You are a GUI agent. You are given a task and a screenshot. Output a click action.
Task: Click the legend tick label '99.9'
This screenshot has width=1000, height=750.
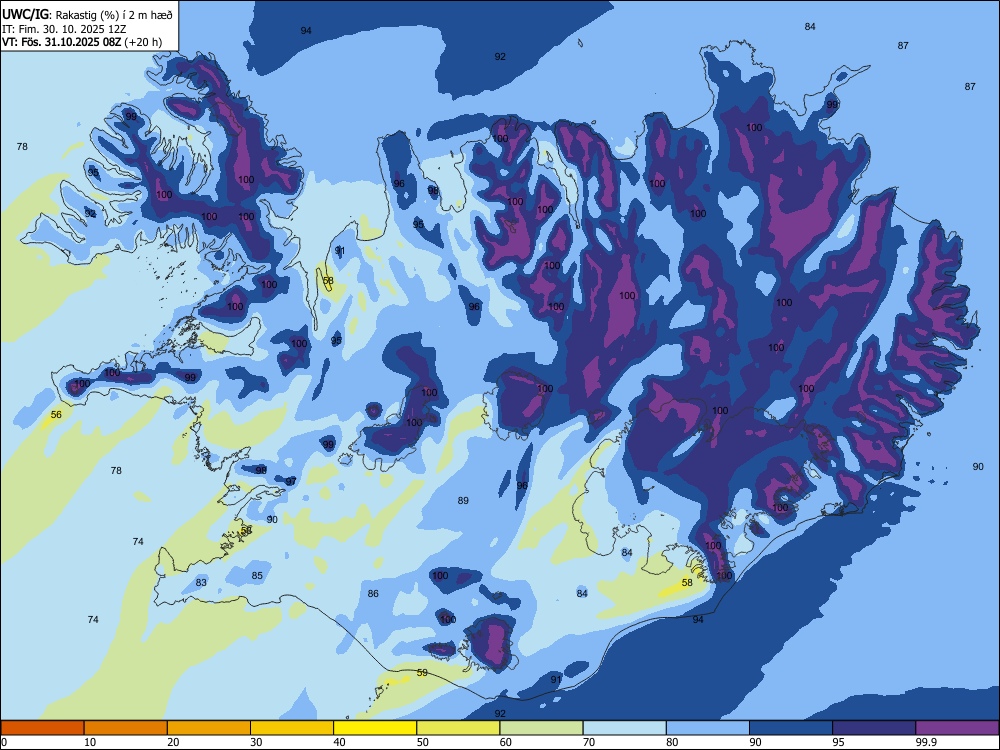[925, 742]
